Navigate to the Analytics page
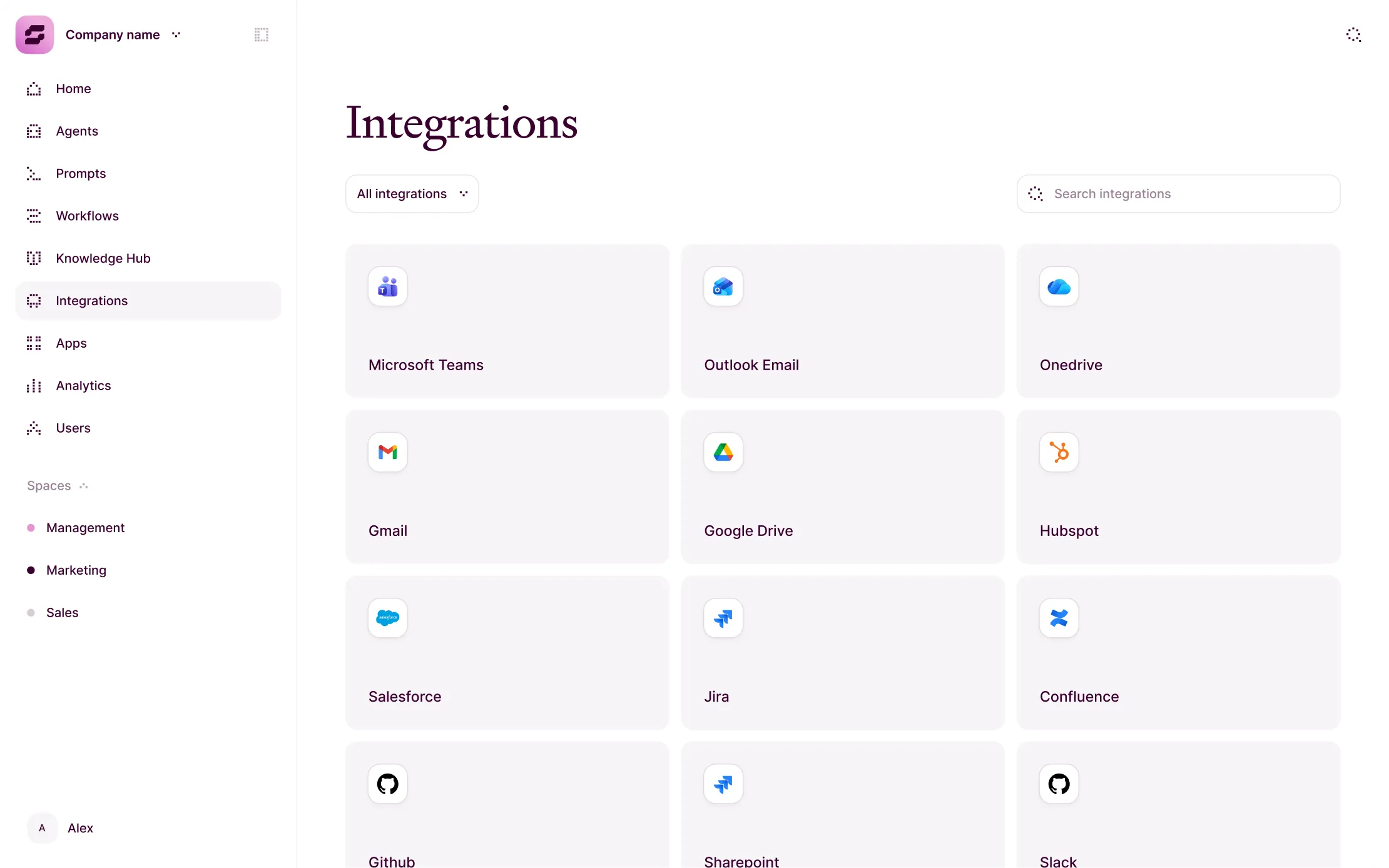Screen dimensions: 1389x868 pos(83,385)
